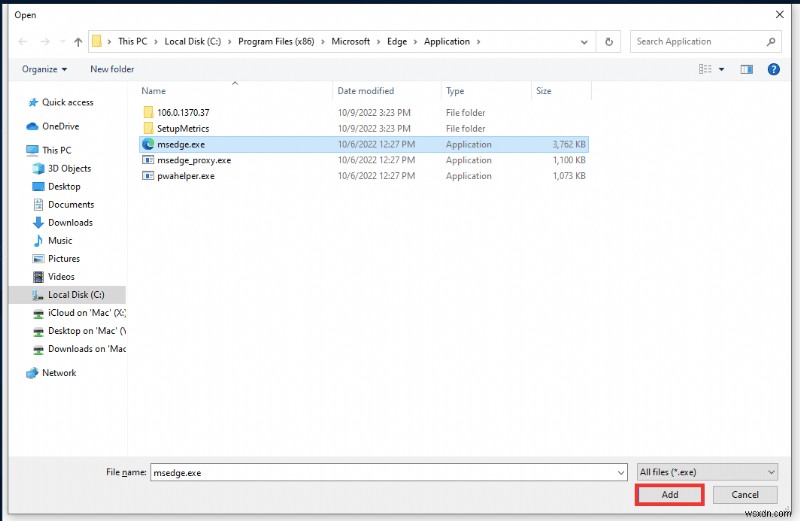Open Quick access in navigation pane
The image size is (800, 521).
click(67, 102)
